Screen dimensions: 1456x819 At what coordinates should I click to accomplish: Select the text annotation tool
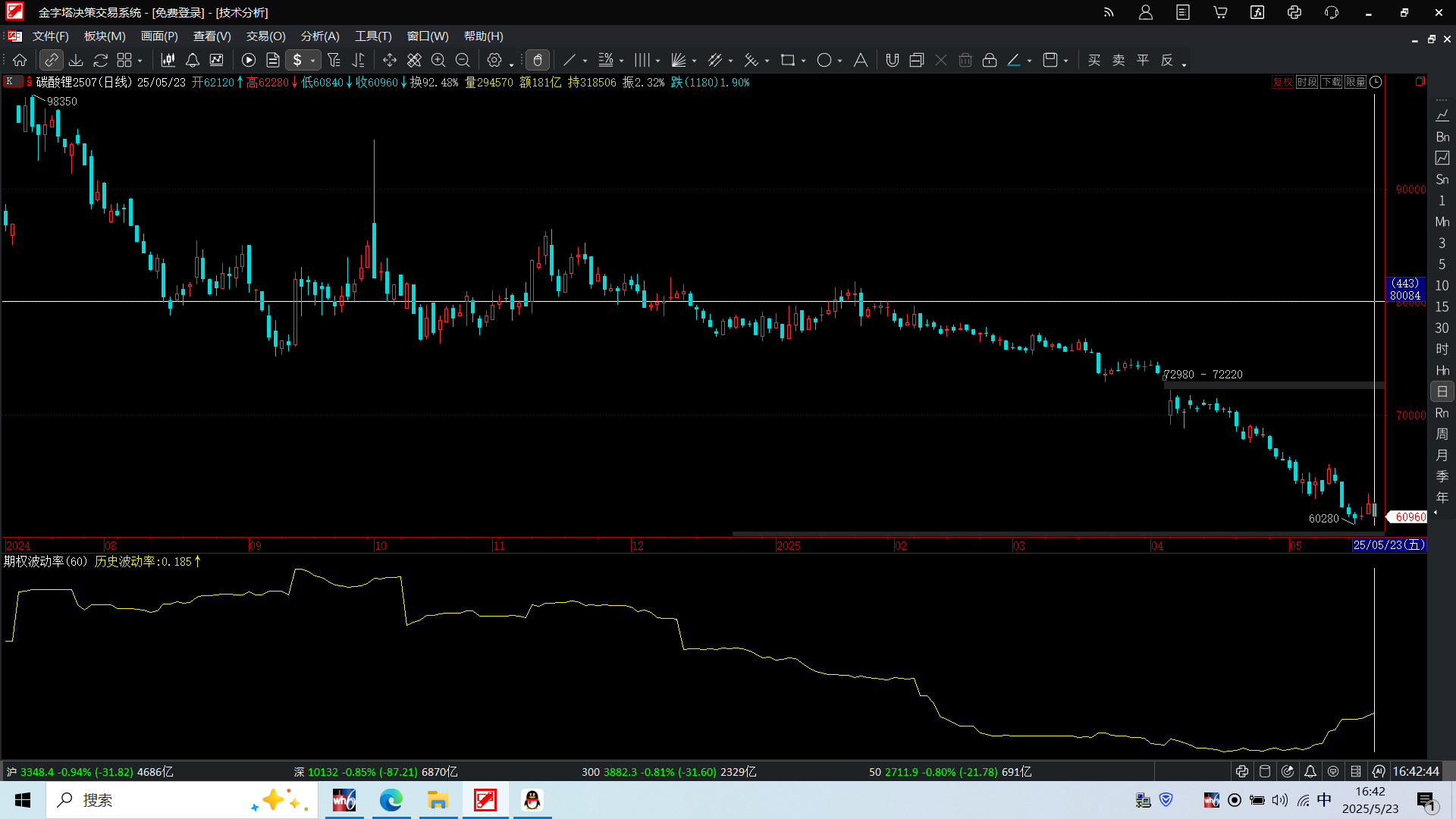point(861,60)
